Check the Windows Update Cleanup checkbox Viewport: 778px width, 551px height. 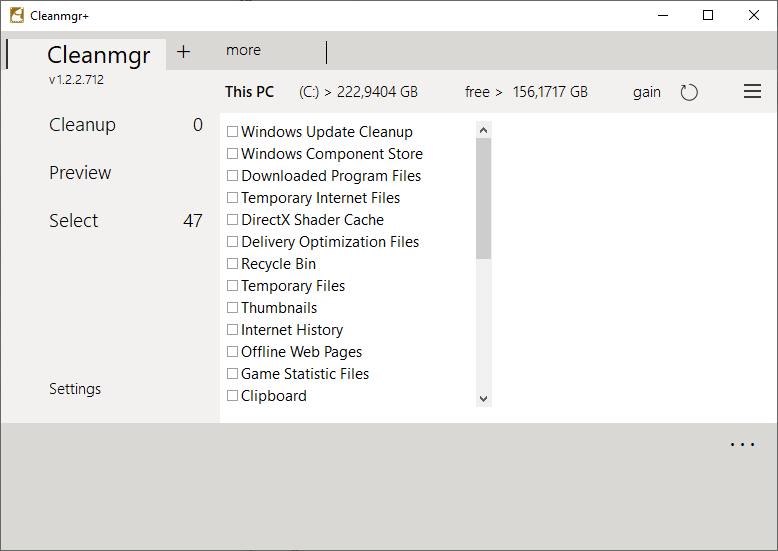(x=232, y=132)
